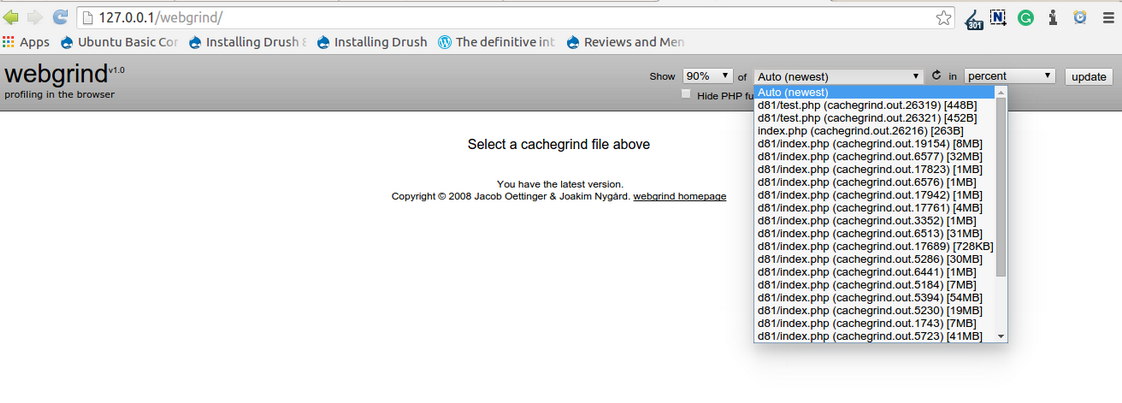The image size is (1122, 403).
Task: Click the Grammarly extension icon
Action: coord(1025,17)
